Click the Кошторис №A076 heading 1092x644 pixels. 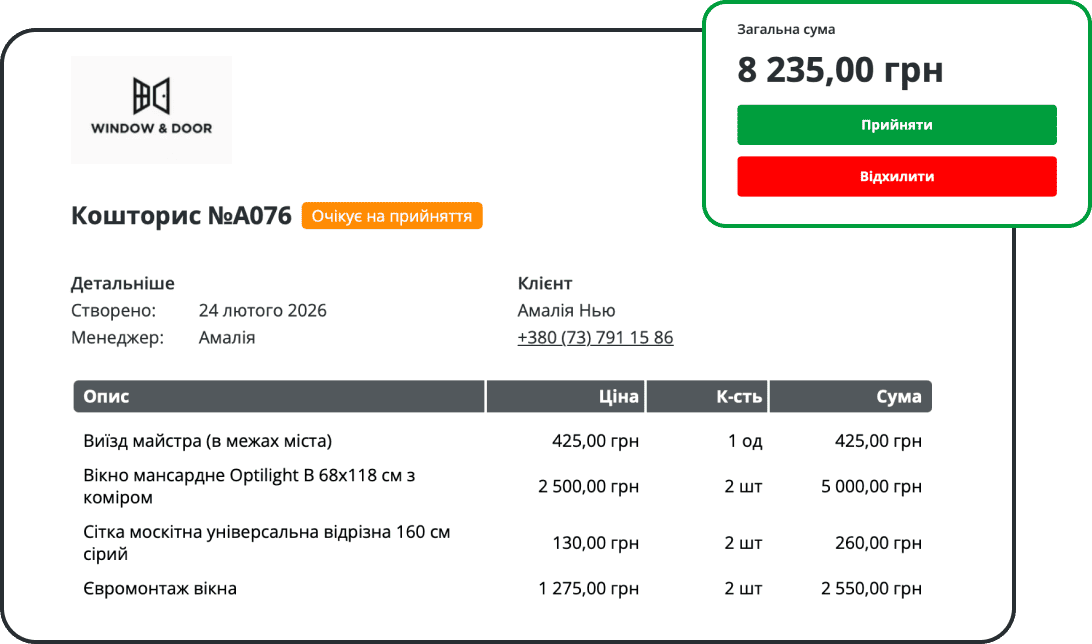[181, 216]
